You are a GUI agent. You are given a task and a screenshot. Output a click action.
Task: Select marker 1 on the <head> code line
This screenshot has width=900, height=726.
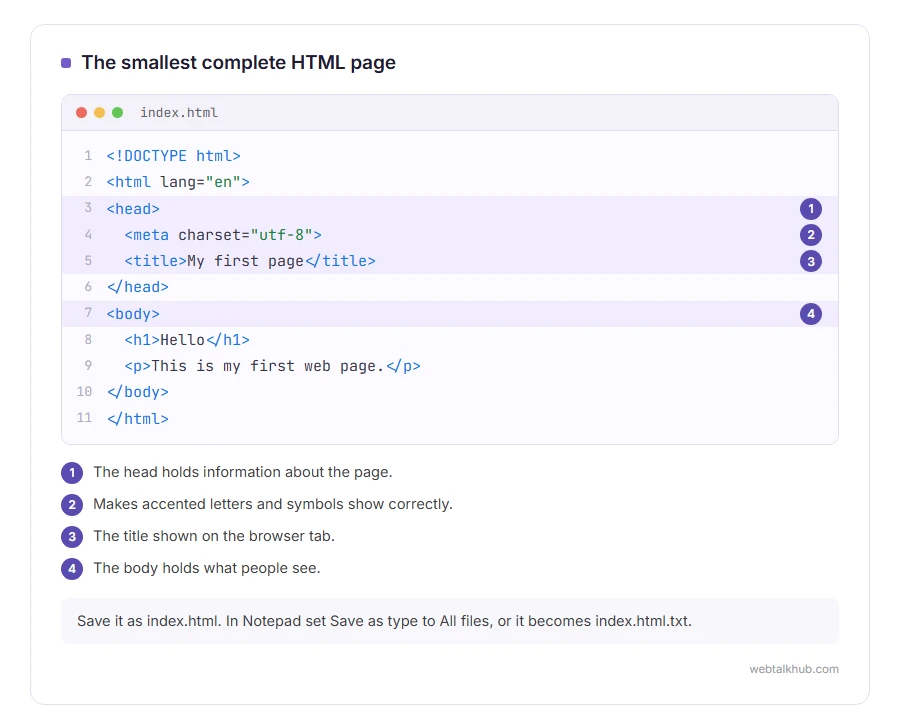tap(810, 209)
